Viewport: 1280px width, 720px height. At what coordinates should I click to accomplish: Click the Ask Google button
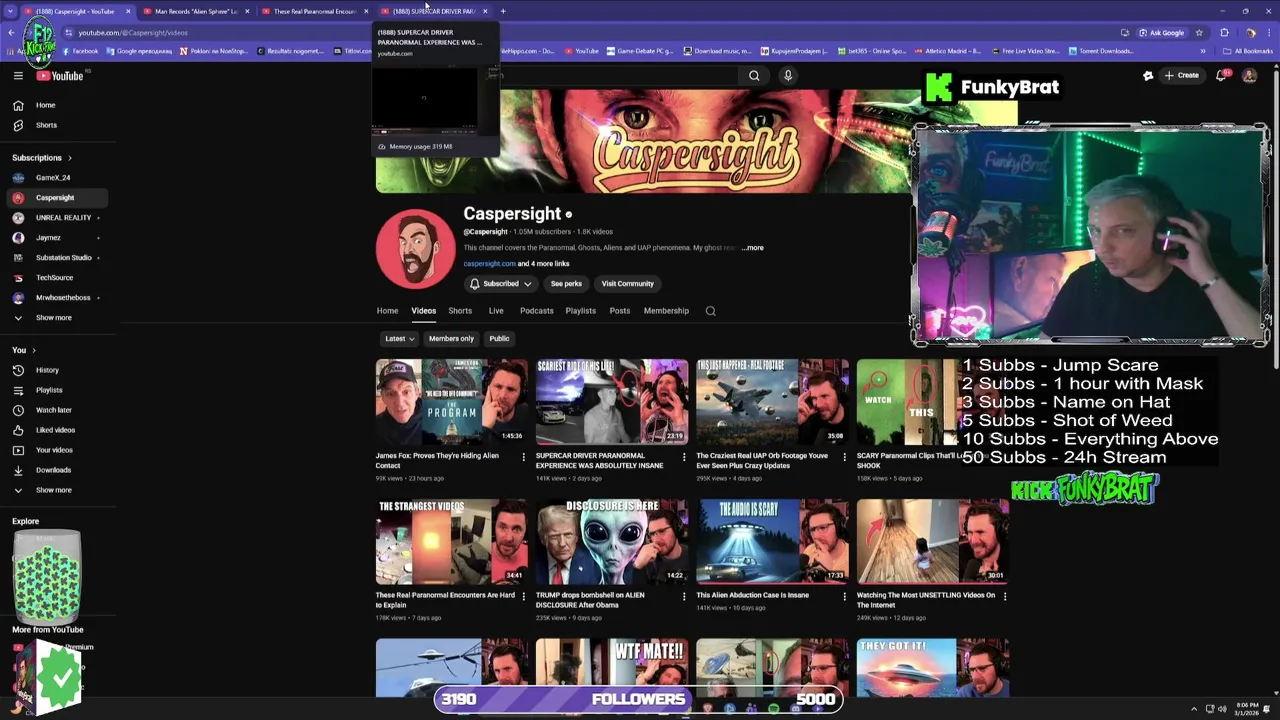pyautogui.click(x=1161, y=32)
